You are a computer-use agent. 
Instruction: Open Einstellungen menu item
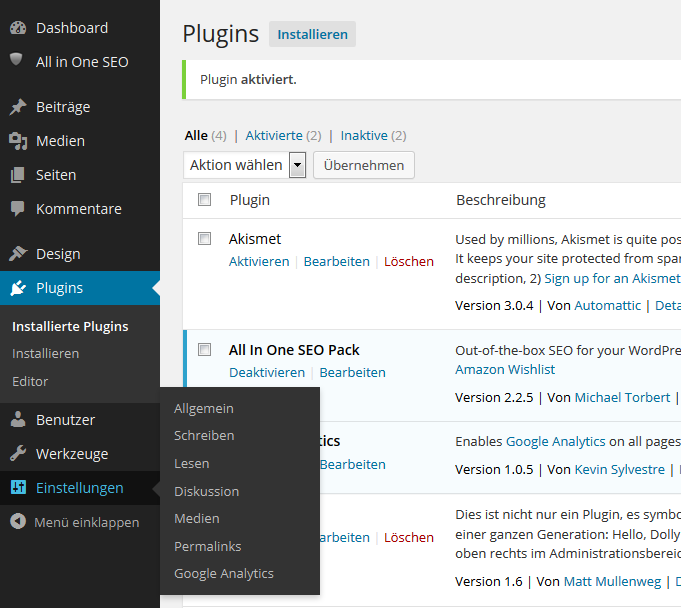(80, 487)
